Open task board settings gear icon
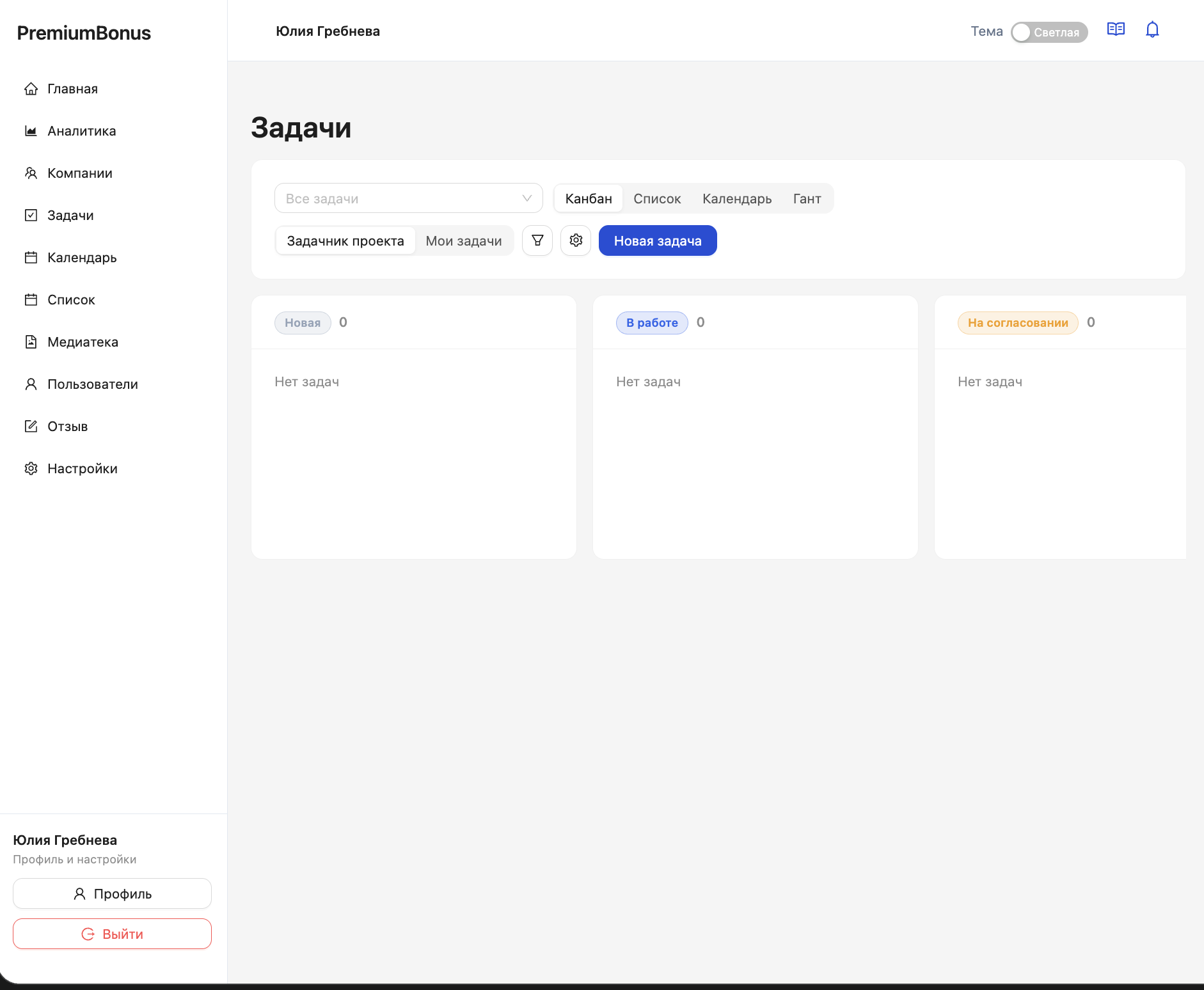 coord(576,240)
